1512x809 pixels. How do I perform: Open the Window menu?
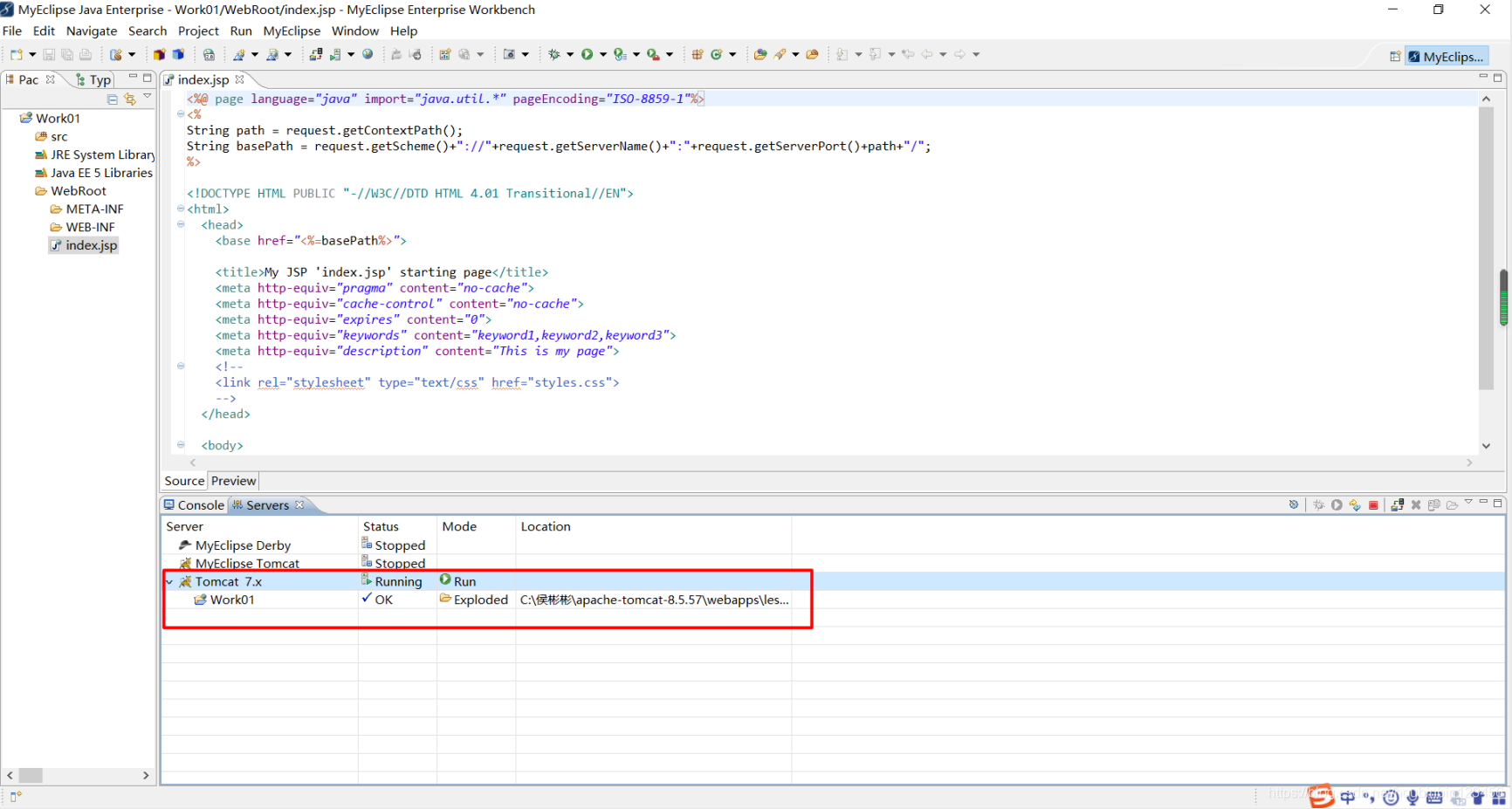click(x=355, y=31)
